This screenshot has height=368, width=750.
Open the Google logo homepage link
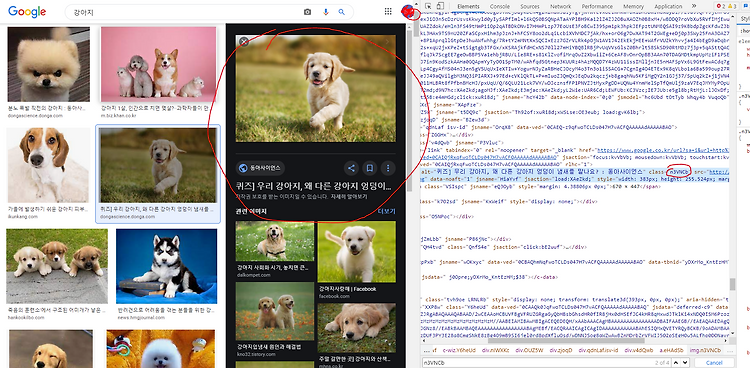coord(27,12)
